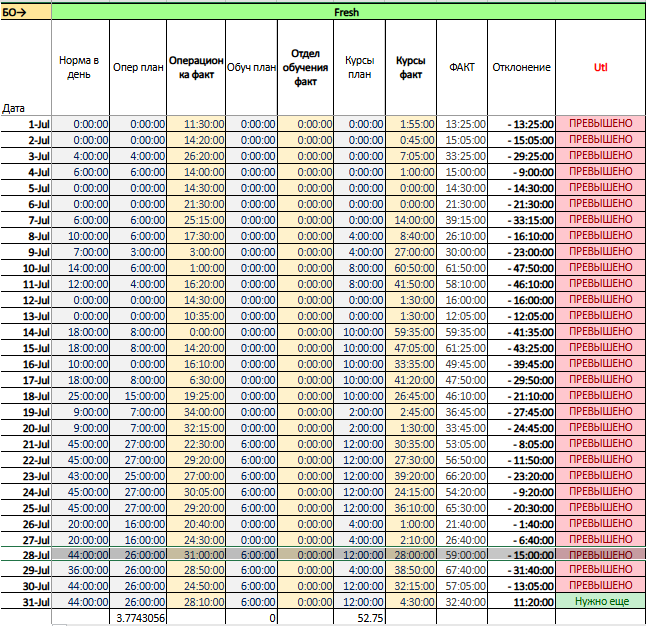Click 26:20:00 in the 3-Jul row
The width and height of the screenshot is (646, 626).
click(x=196, y=156)
